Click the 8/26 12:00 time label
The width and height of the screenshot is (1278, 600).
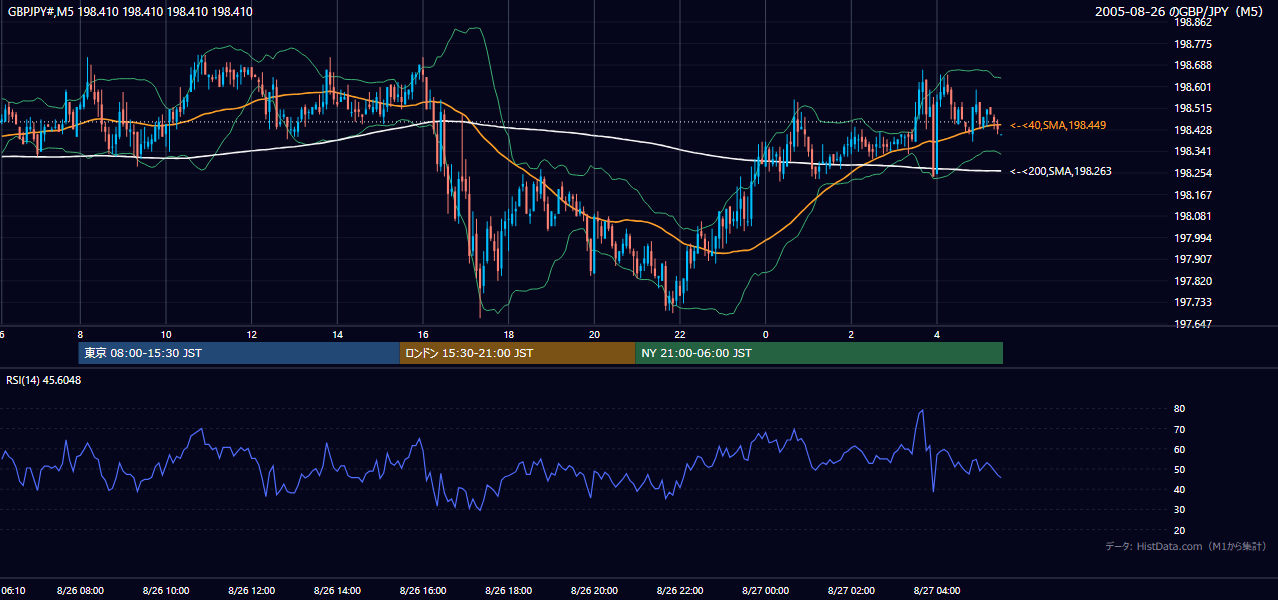tap(250, 590)
